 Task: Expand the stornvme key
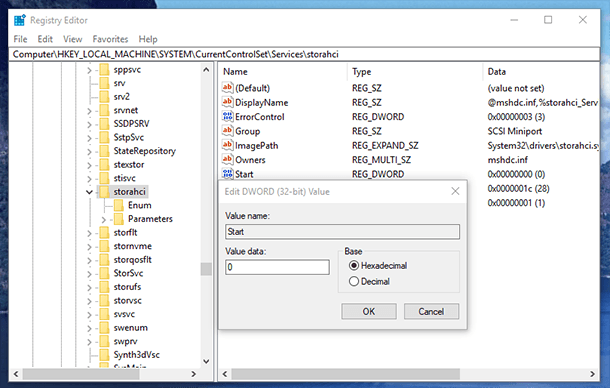pyautogui.click(x=89, y=247)
